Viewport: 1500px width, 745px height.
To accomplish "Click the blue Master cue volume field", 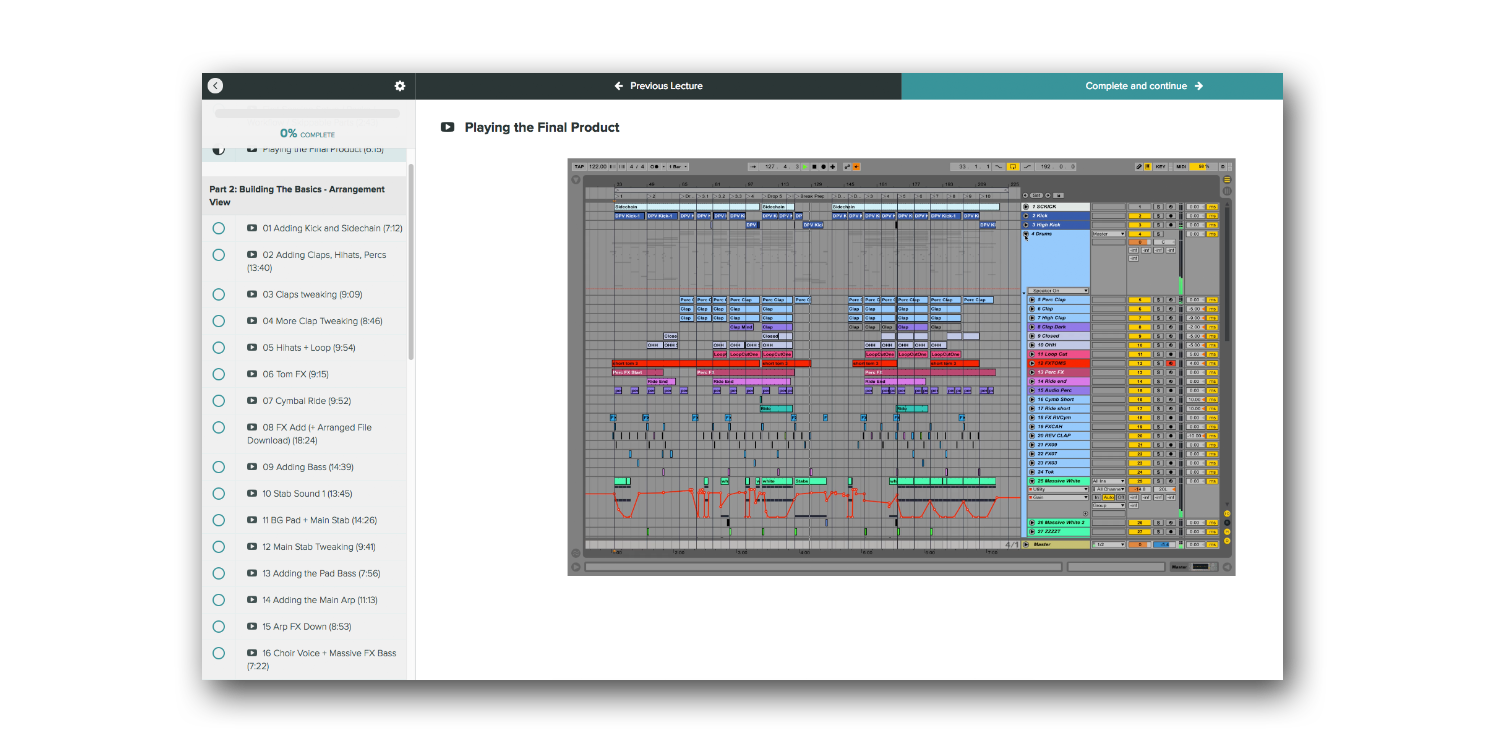I will [1164, 544].
